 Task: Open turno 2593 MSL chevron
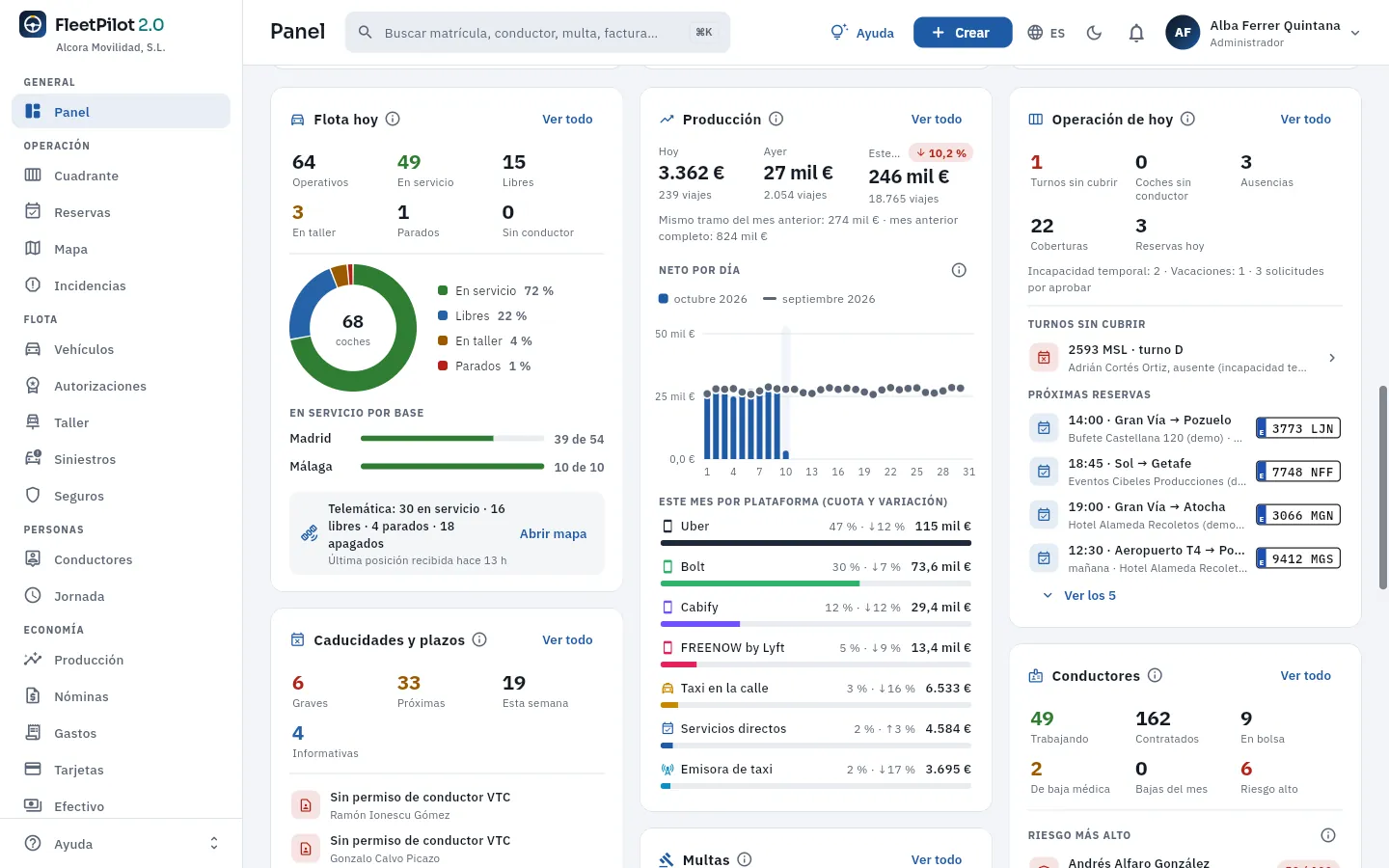1332,358
